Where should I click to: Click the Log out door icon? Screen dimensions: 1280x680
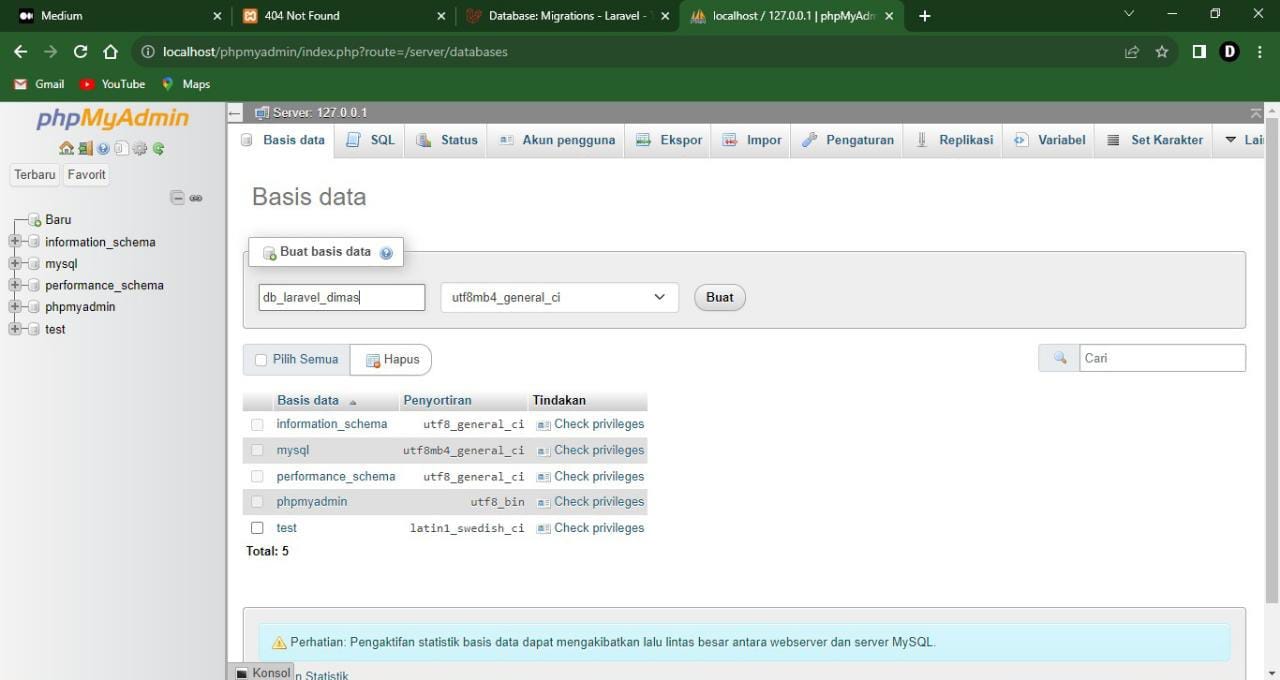click(86, 148)
